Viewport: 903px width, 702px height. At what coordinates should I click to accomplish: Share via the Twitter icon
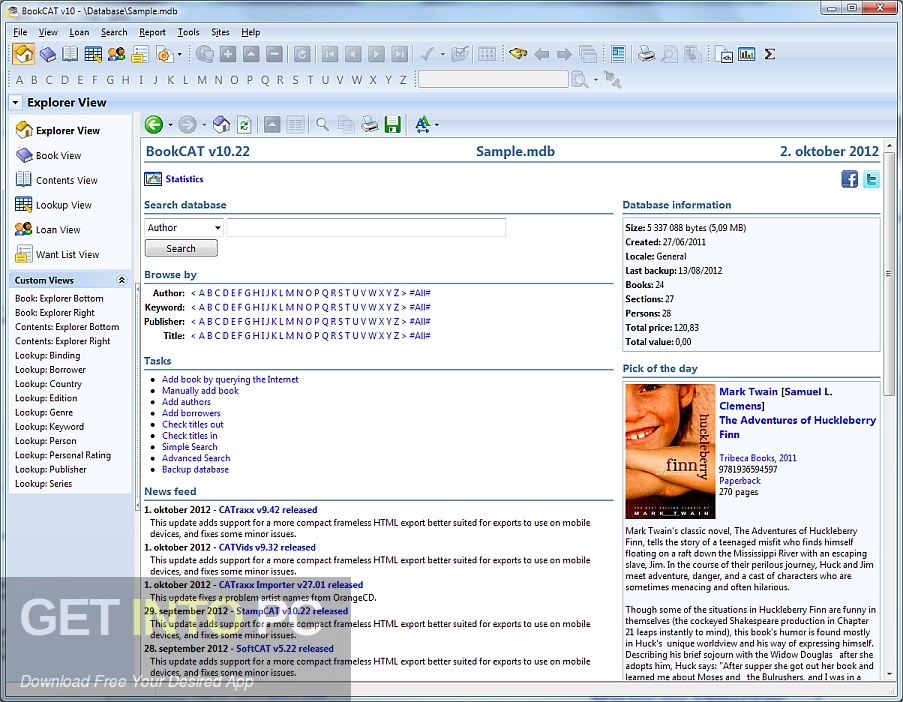coord(871,179)
